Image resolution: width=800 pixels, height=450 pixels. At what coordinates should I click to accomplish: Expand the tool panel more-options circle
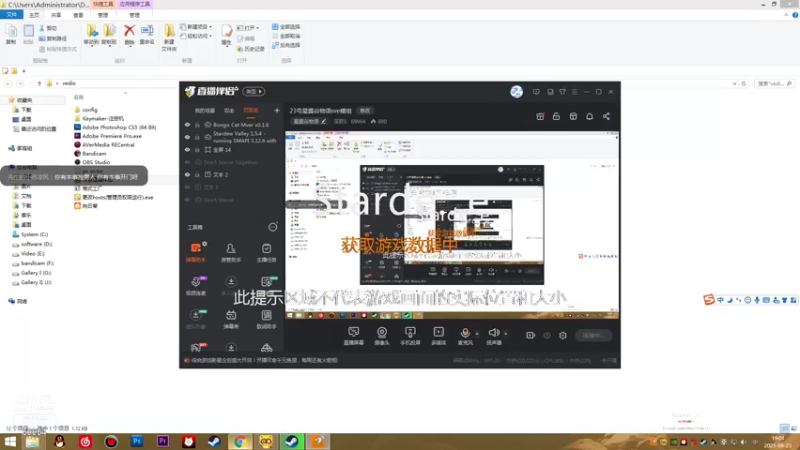tap(273, 227)
